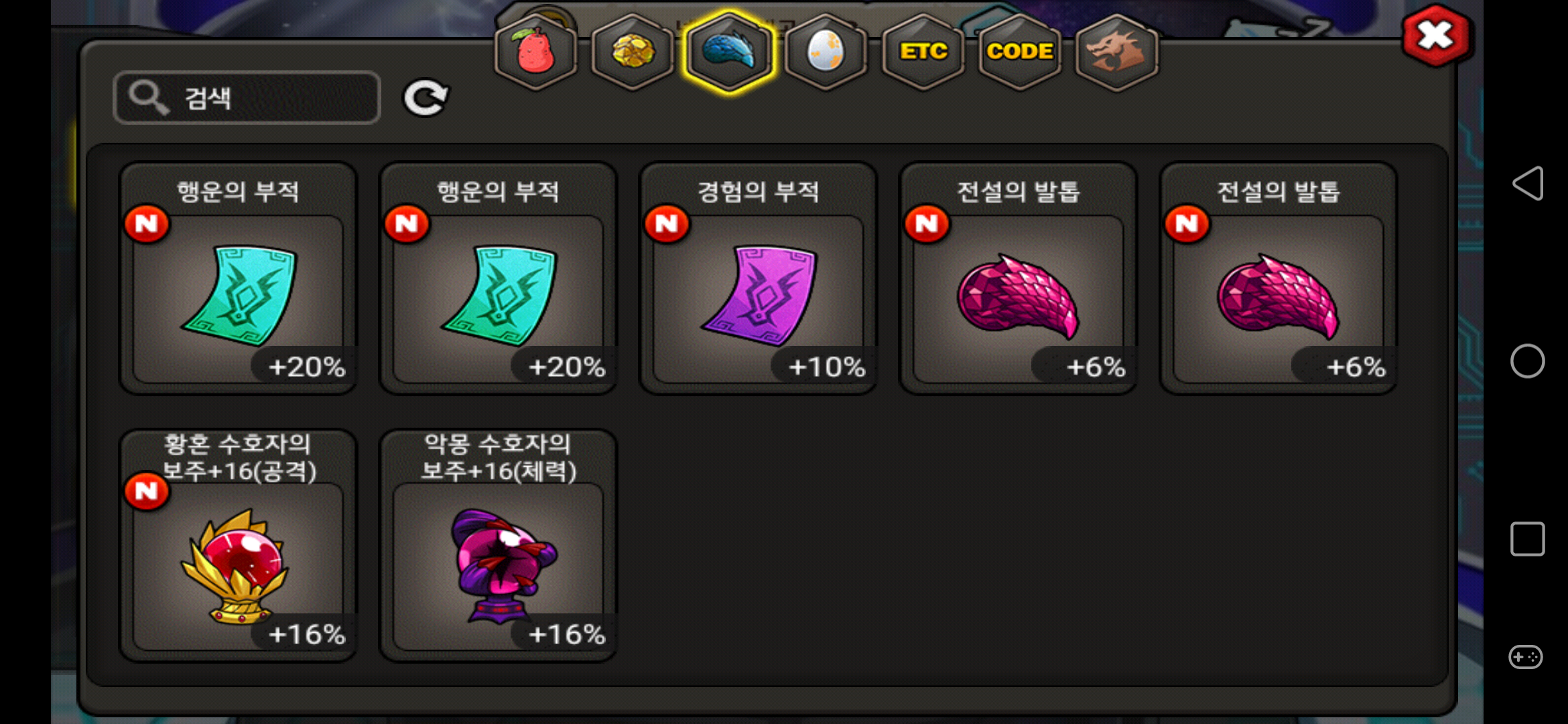Screen dimensions: 1568x724
Task: Choose the purple 경험의 부적 talisman
Action: (x=758, y=278)
